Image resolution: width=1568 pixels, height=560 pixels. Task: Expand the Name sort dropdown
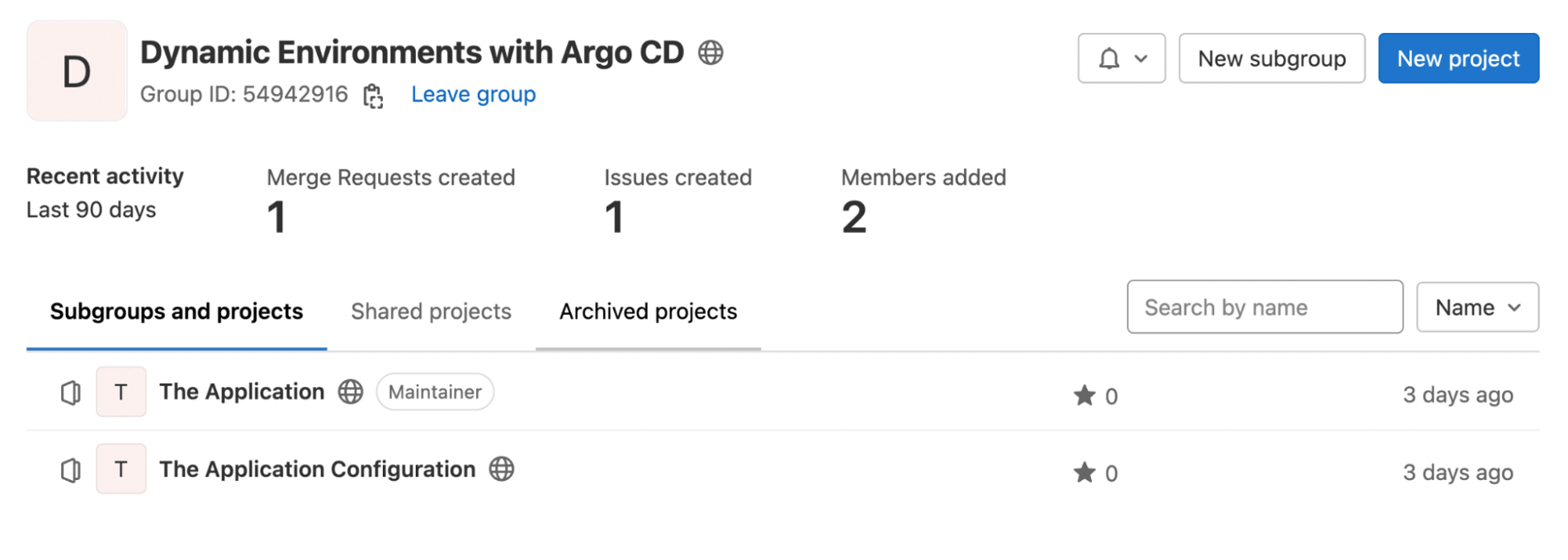[x=1477, y=307]
